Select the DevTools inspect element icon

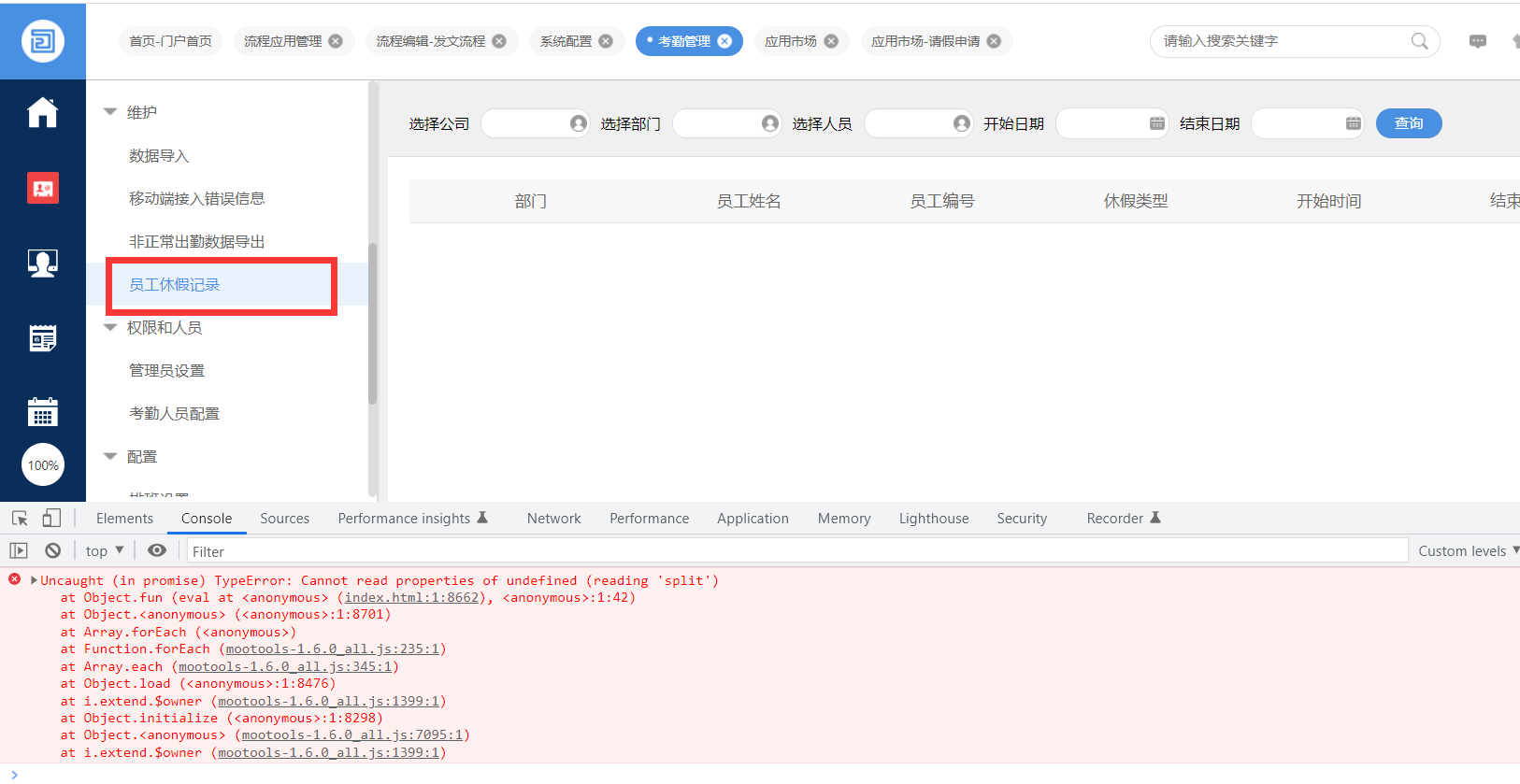(x=20, y=518)
